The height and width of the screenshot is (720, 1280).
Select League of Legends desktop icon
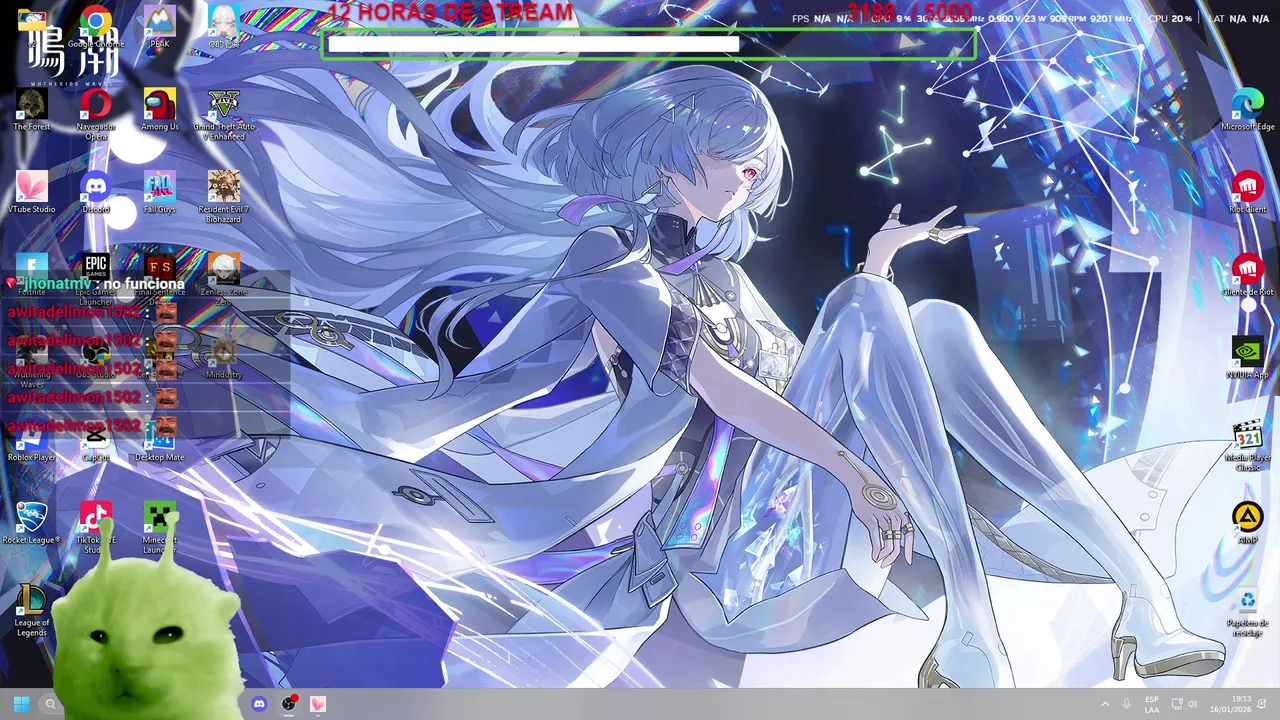pyautogui.click(x=32, y=610)
